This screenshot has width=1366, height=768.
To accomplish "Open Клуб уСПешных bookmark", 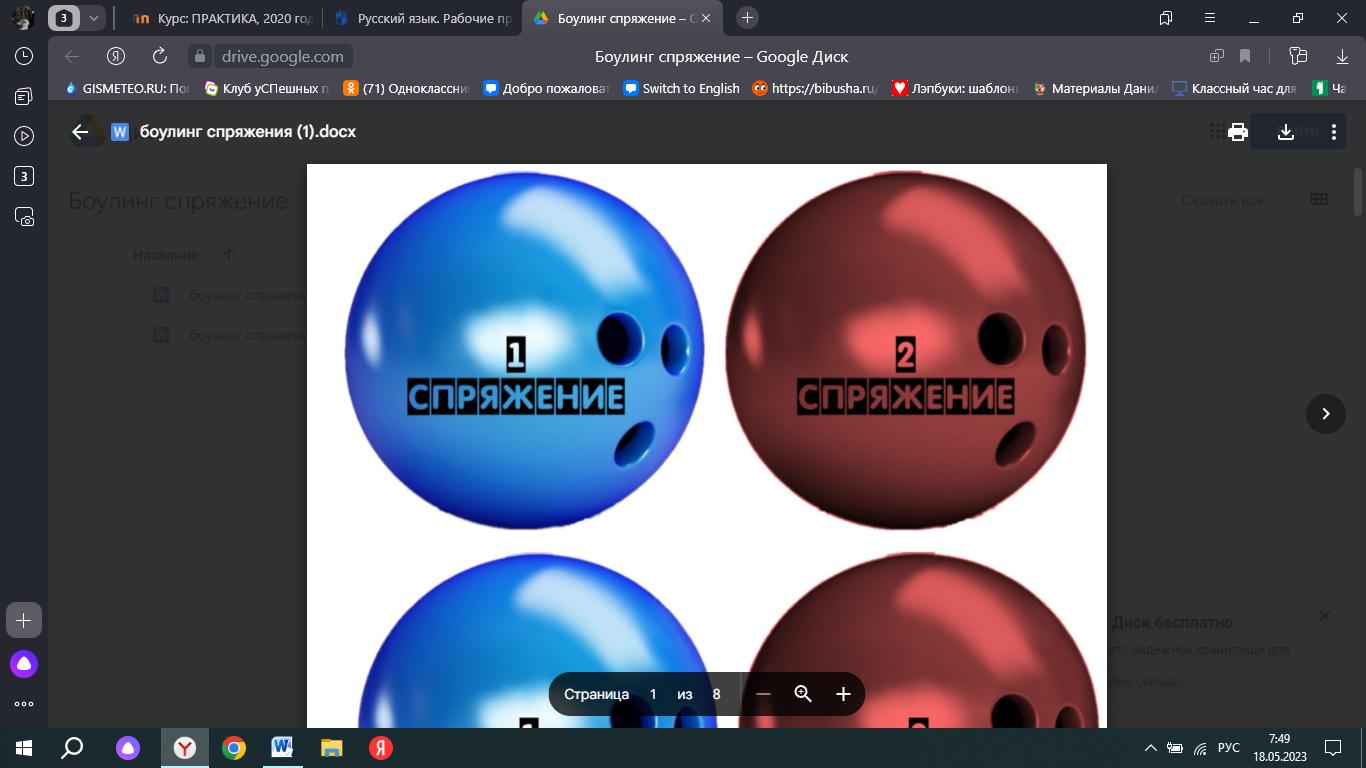I will (x=267, y=88).
